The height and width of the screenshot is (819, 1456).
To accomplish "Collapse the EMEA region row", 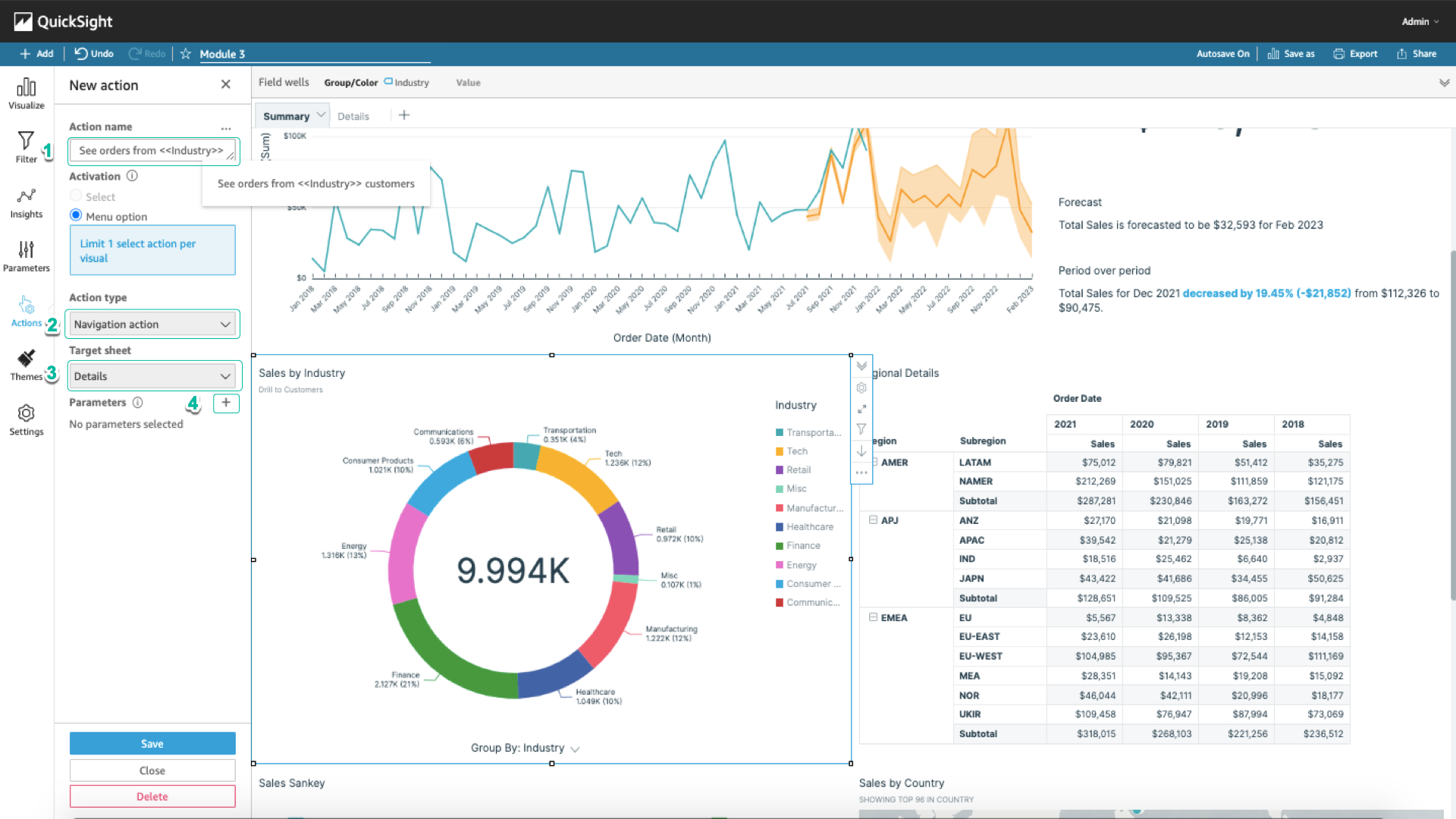I will [873, 617].
